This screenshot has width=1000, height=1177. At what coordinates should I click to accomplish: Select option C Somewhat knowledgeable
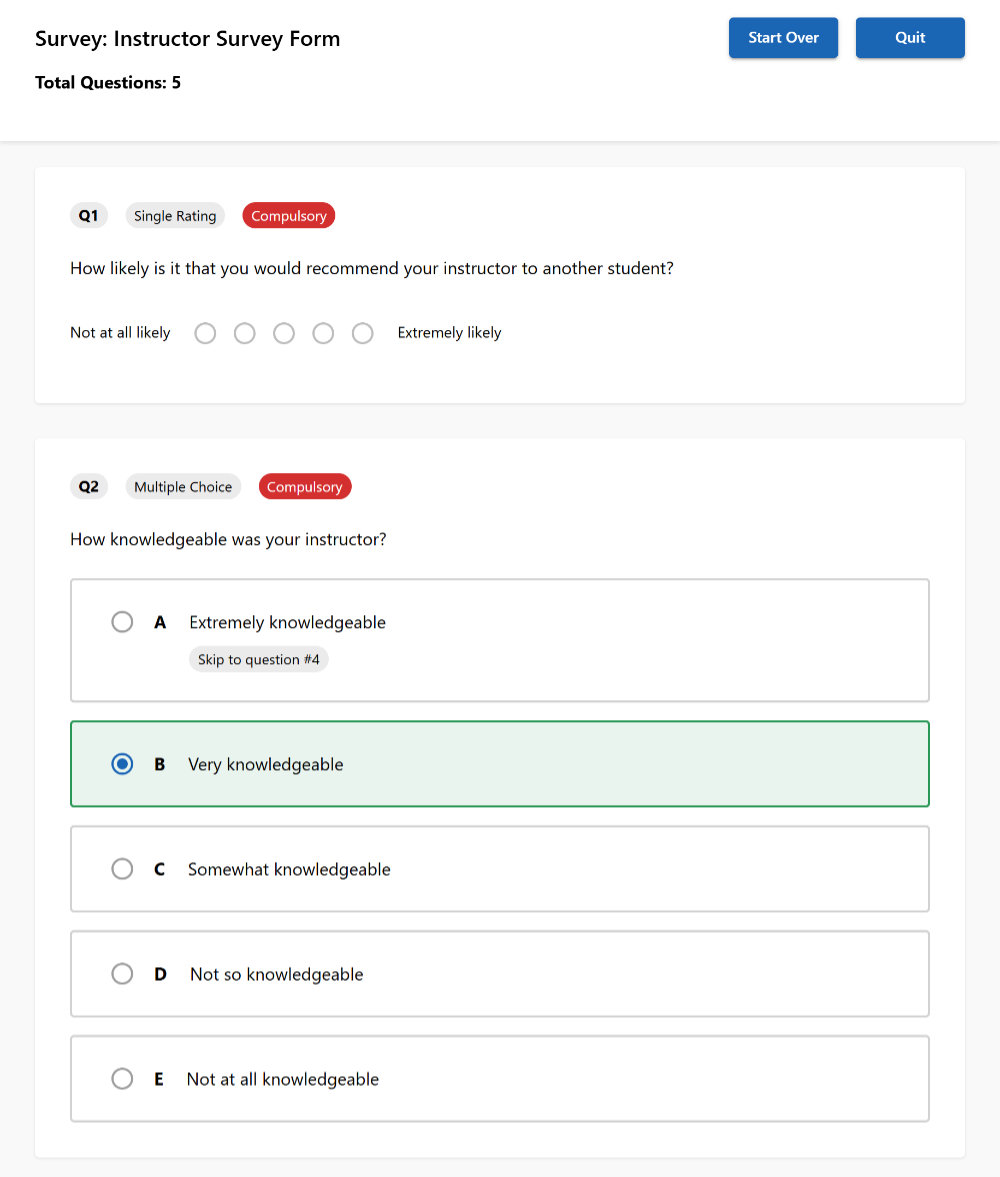coord(122,869)
